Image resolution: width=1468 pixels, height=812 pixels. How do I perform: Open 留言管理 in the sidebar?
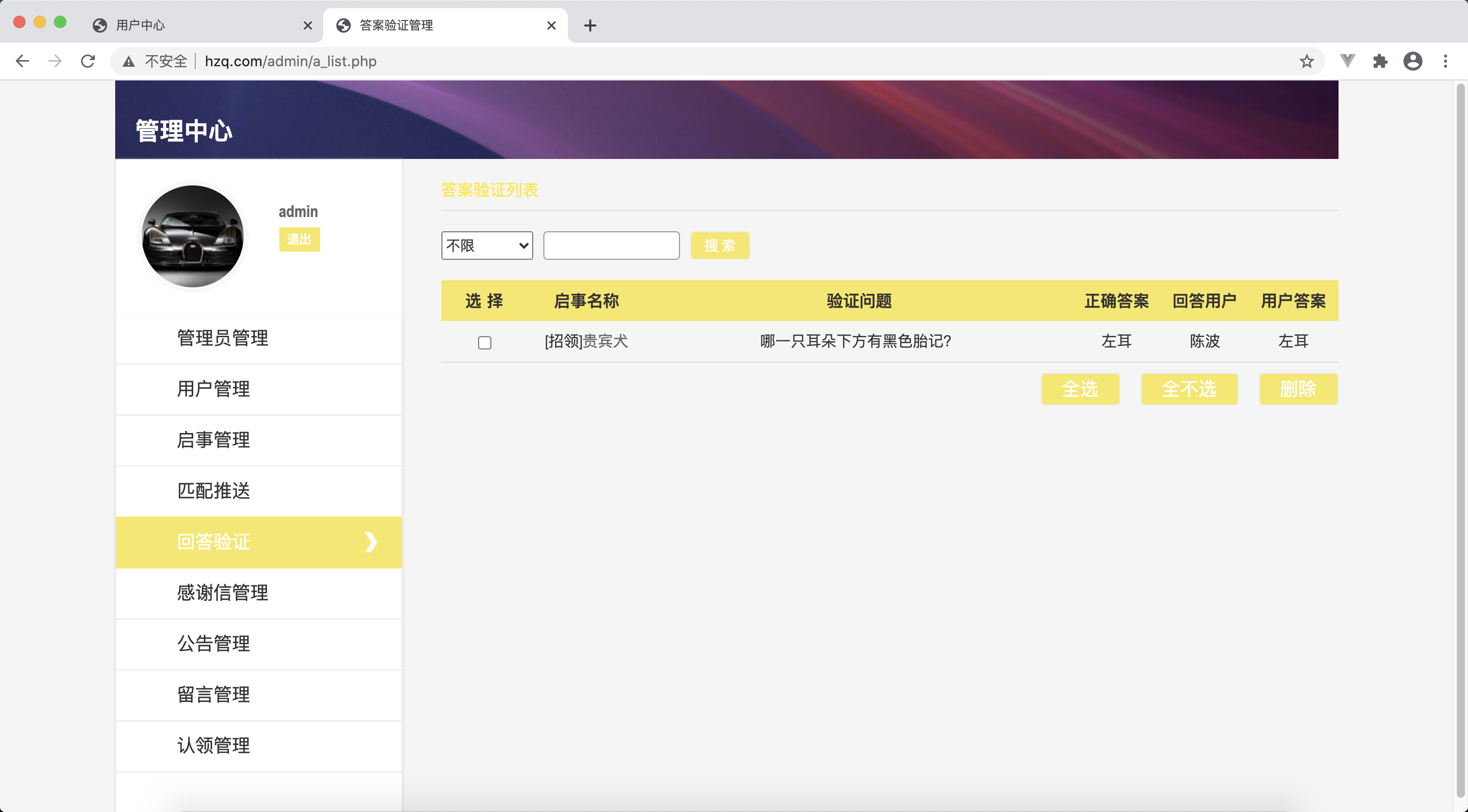click(x=259, y=695)
